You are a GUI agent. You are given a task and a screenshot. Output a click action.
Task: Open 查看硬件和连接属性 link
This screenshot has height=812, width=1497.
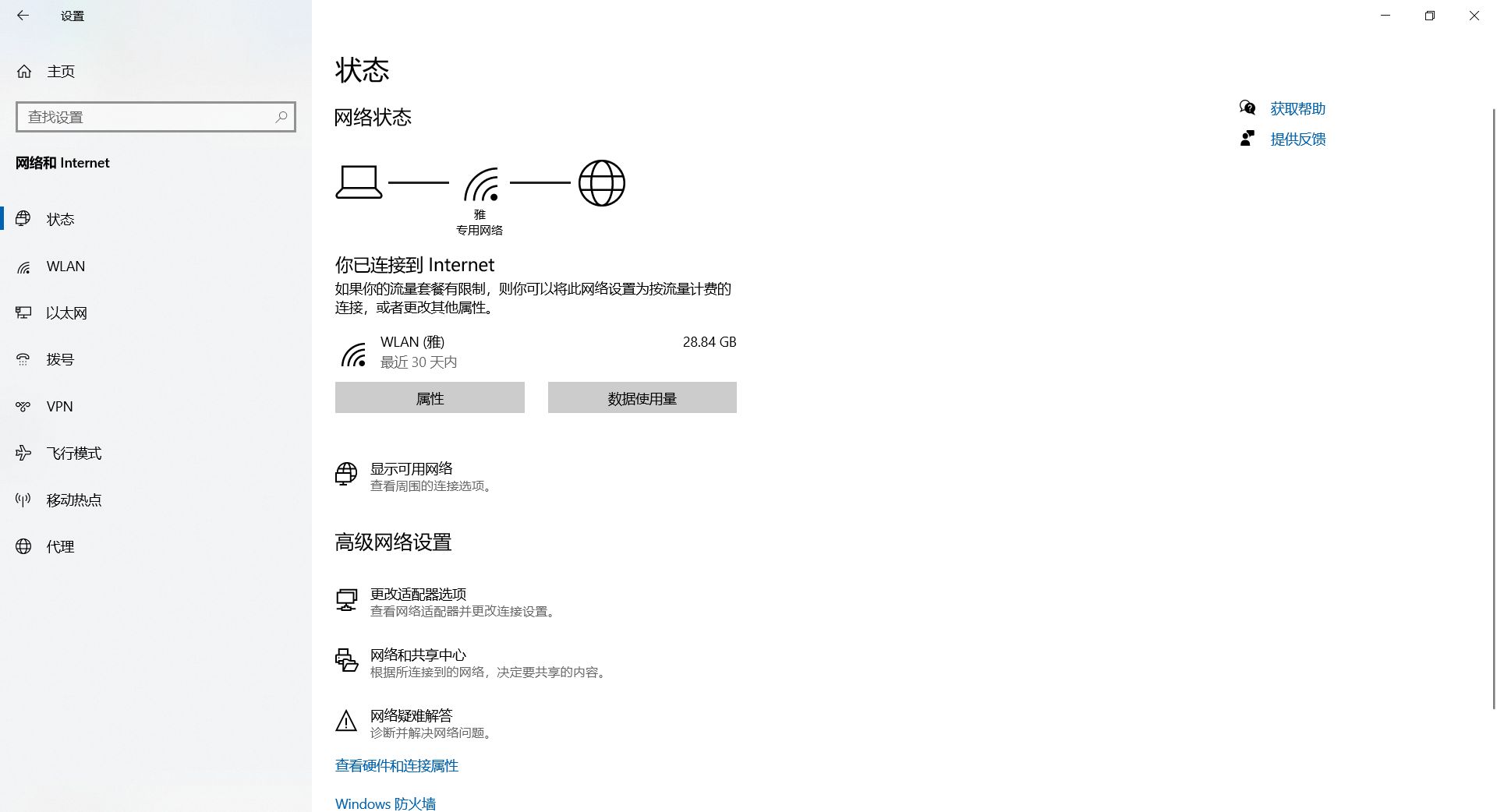396,766
